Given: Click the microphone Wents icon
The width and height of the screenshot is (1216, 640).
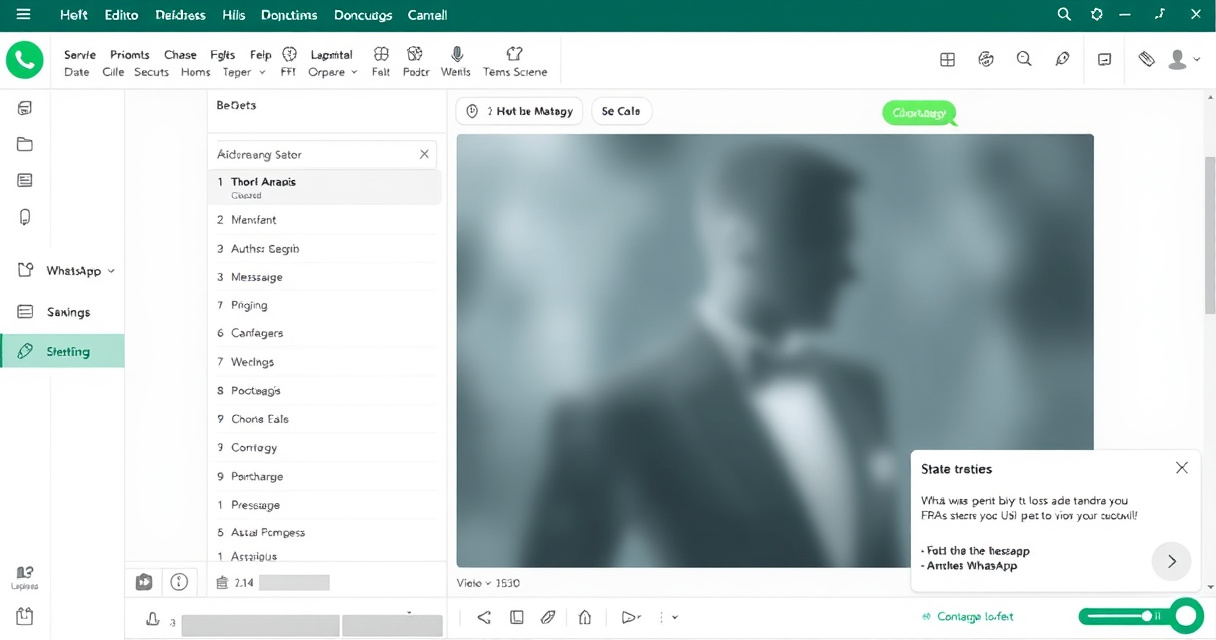Looking at the screenshot, I should [x=456, y=55].
